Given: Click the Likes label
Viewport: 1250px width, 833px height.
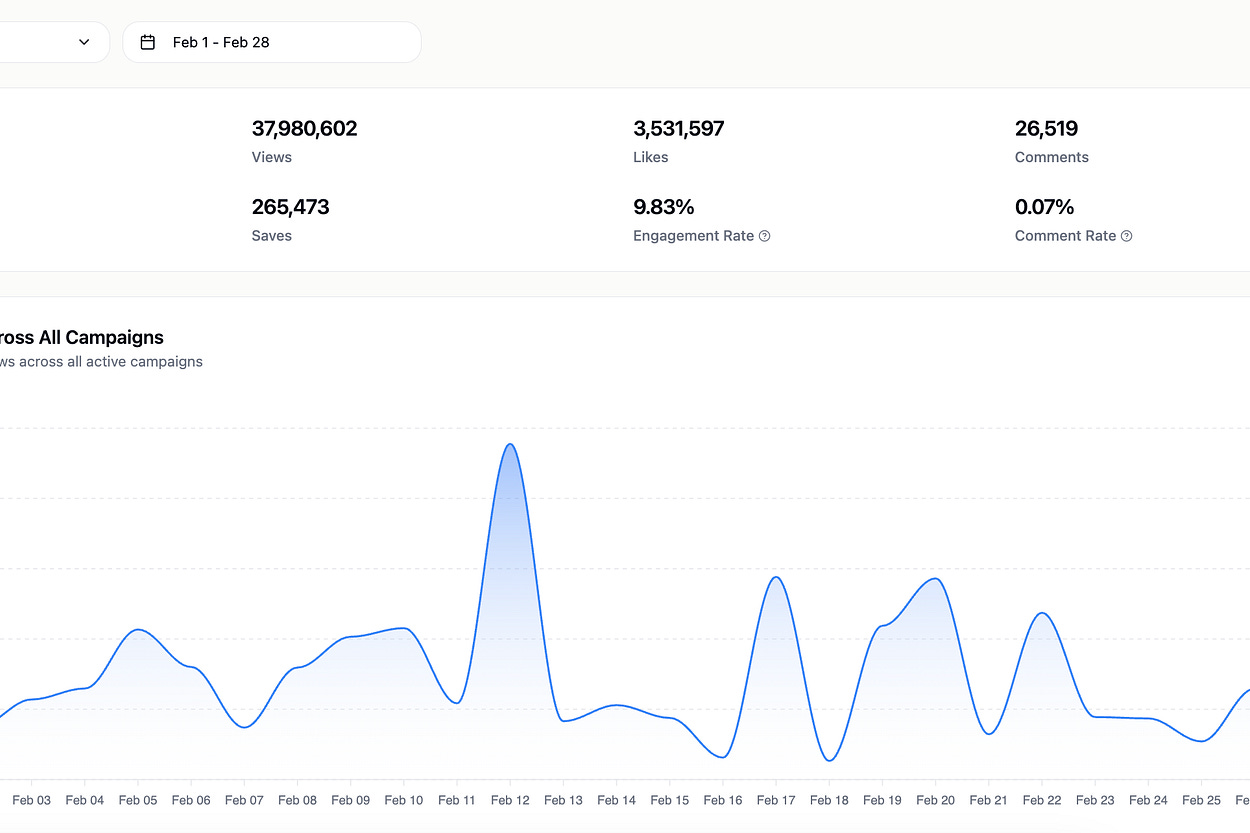Looking at the screenshot, I should 651,157.
